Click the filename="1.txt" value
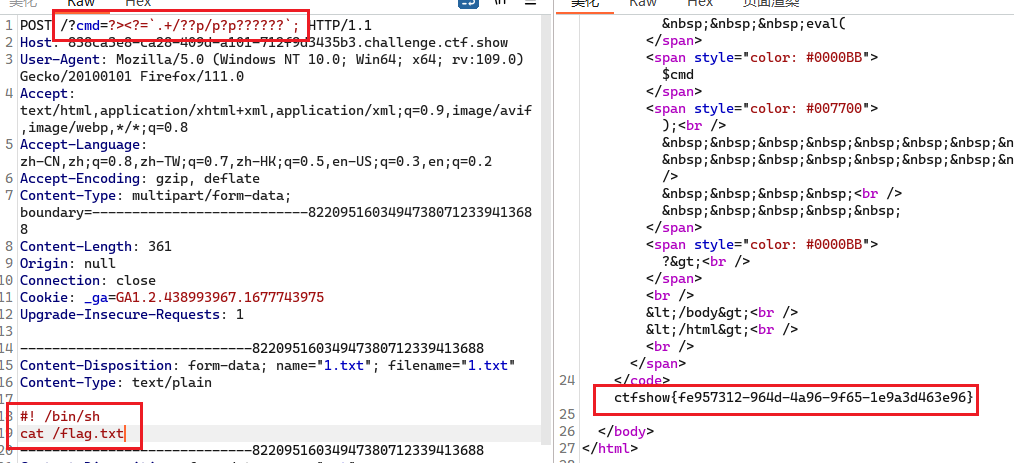Screen dimensions: 1014x463 451,365
